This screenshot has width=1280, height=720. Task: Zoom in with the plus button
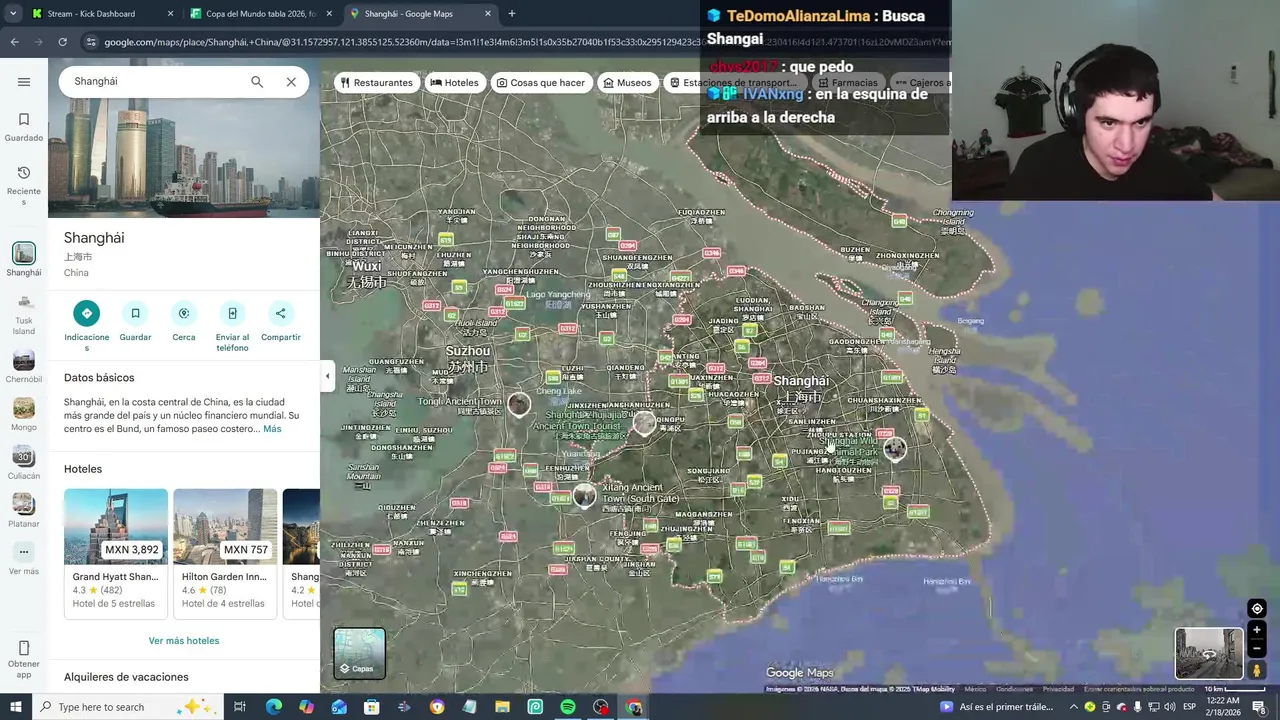1257,630
